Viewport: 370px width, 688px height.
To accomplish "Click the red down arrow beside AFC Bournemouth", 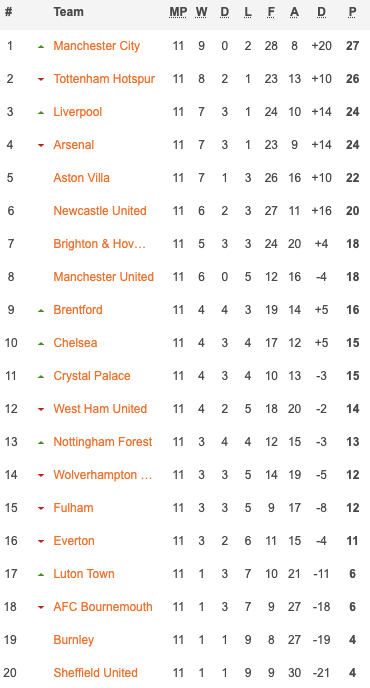I will tap(41, 607).
